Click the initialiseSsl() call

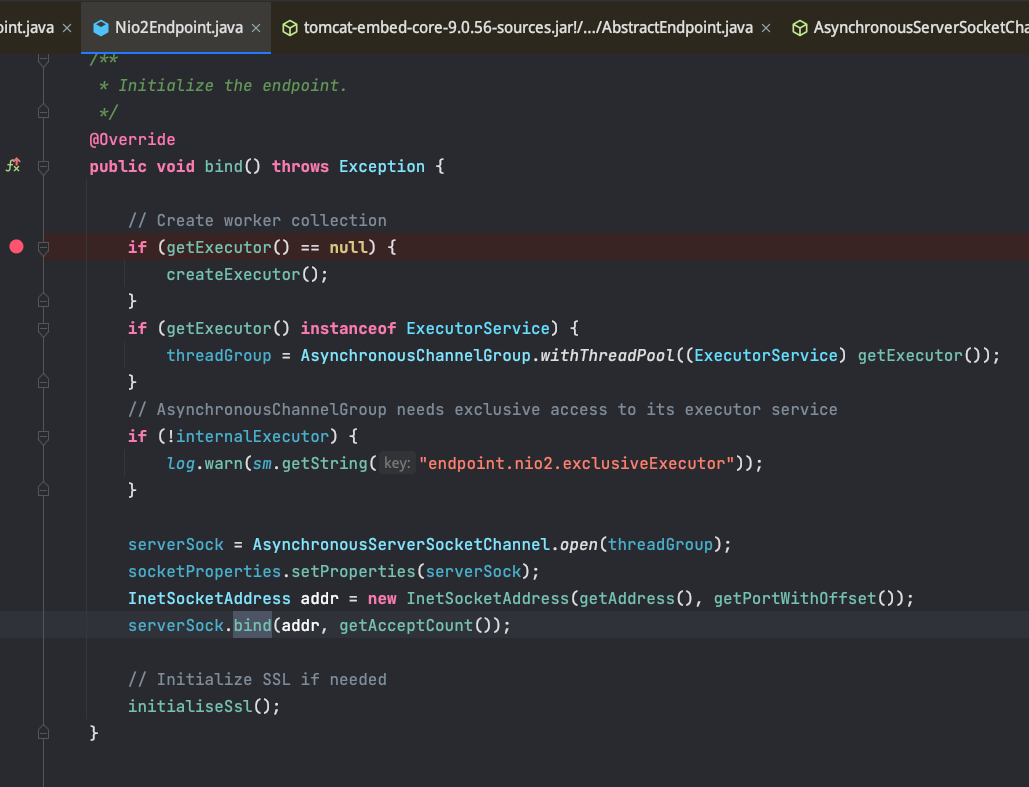point(204,706)
